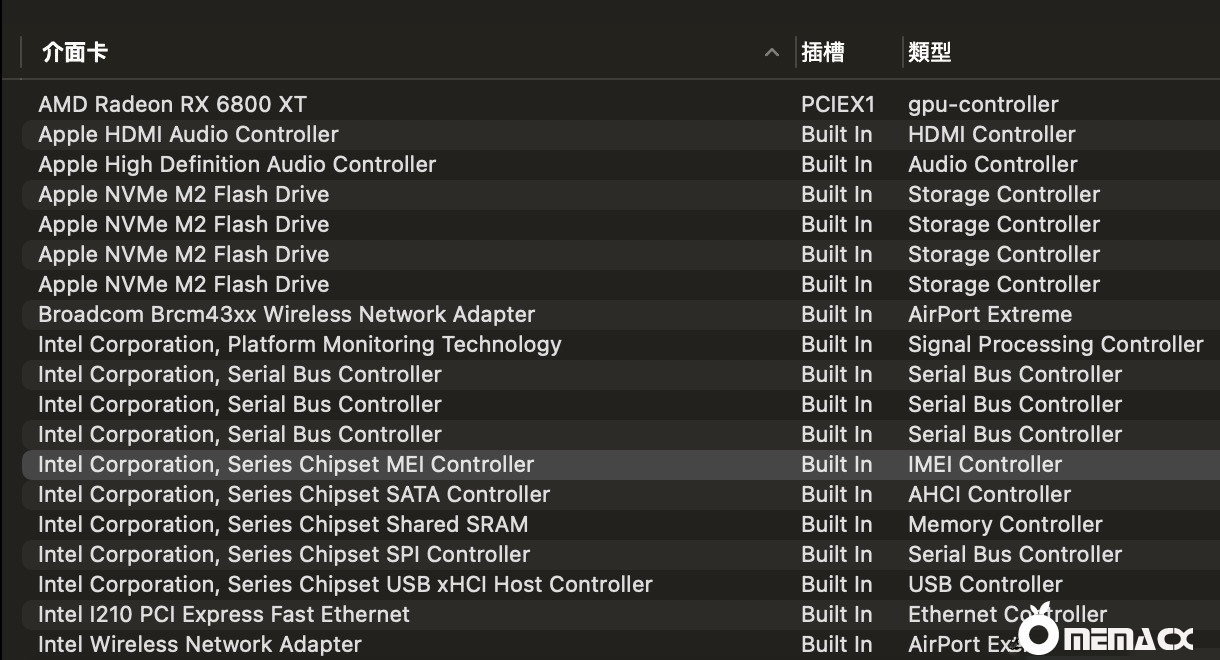Sort by the 插槽 column header

(823, 52)
